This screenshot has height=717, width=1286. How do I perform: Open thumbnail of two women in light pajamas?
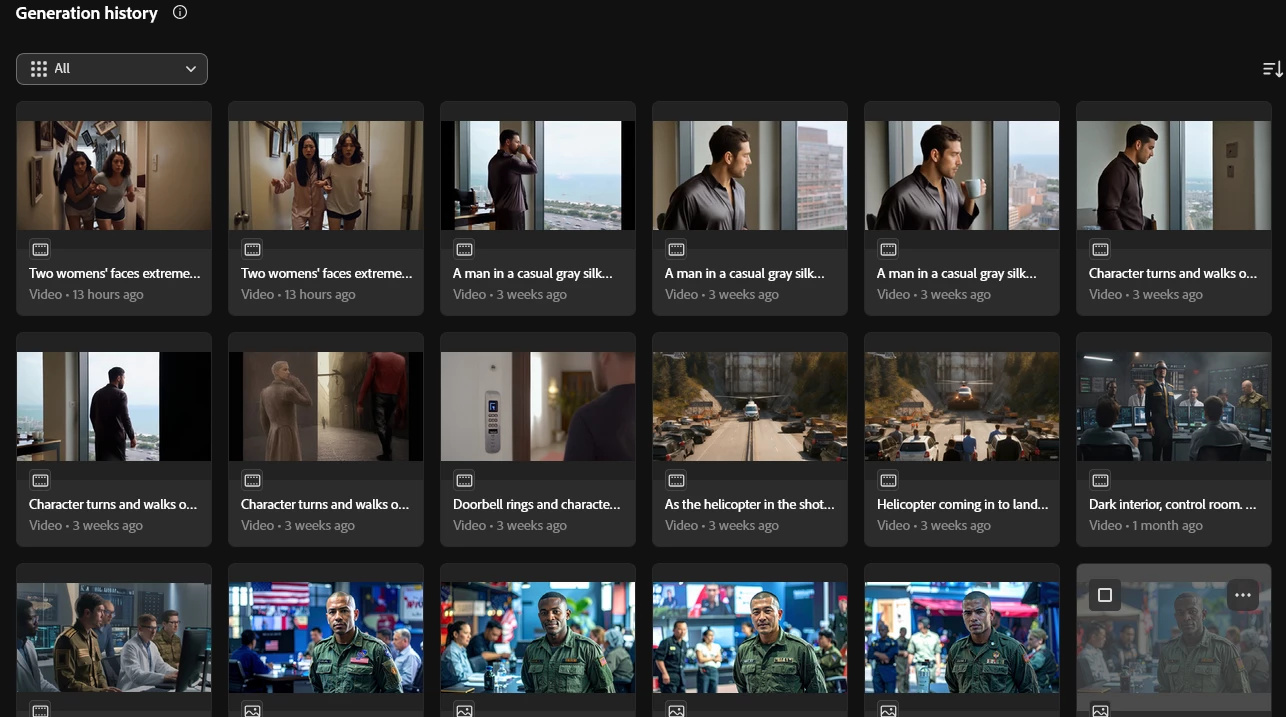point(326,175)
